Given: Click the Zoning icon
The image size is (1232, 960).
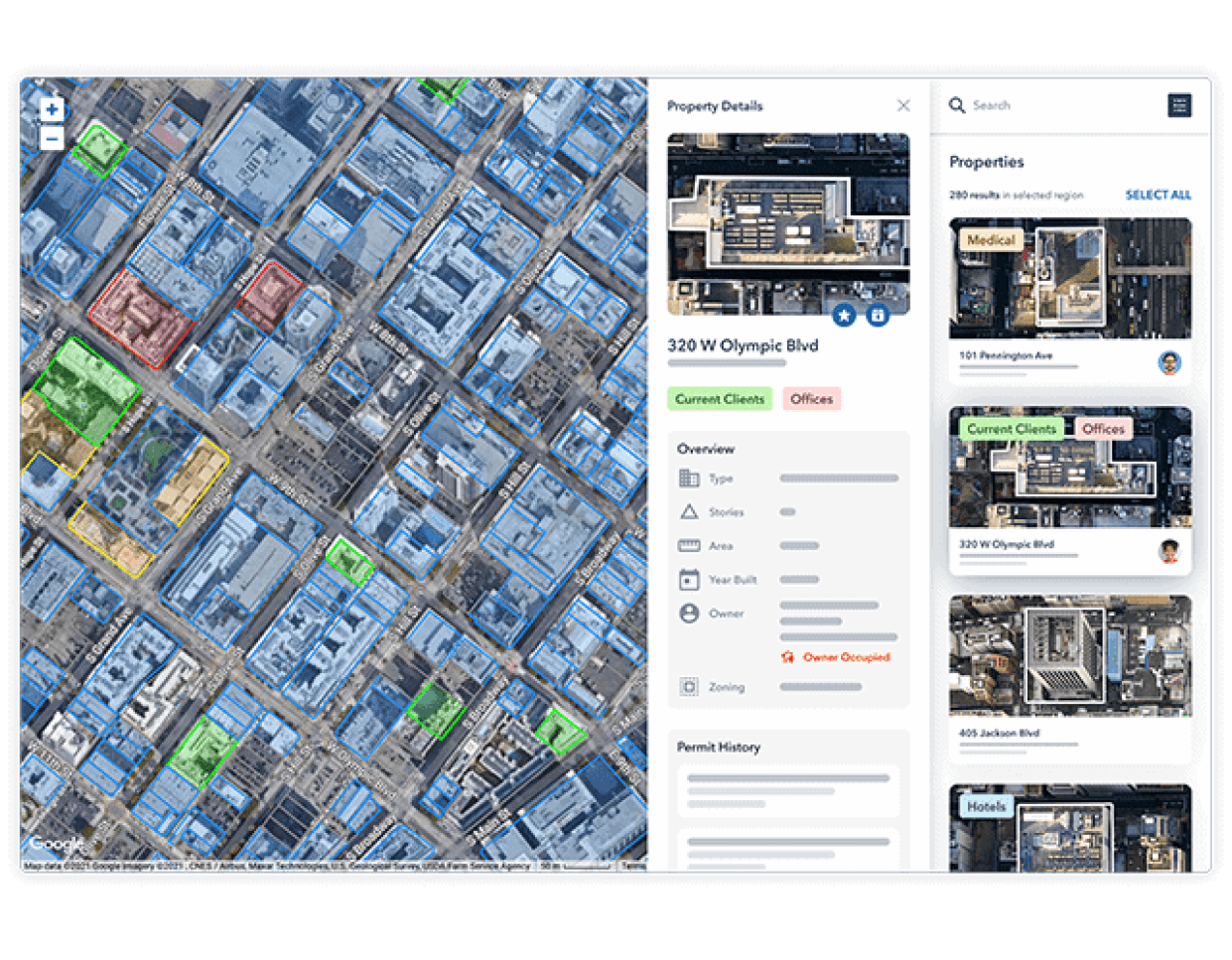Looking at the screenshot, I should [689, 686].
